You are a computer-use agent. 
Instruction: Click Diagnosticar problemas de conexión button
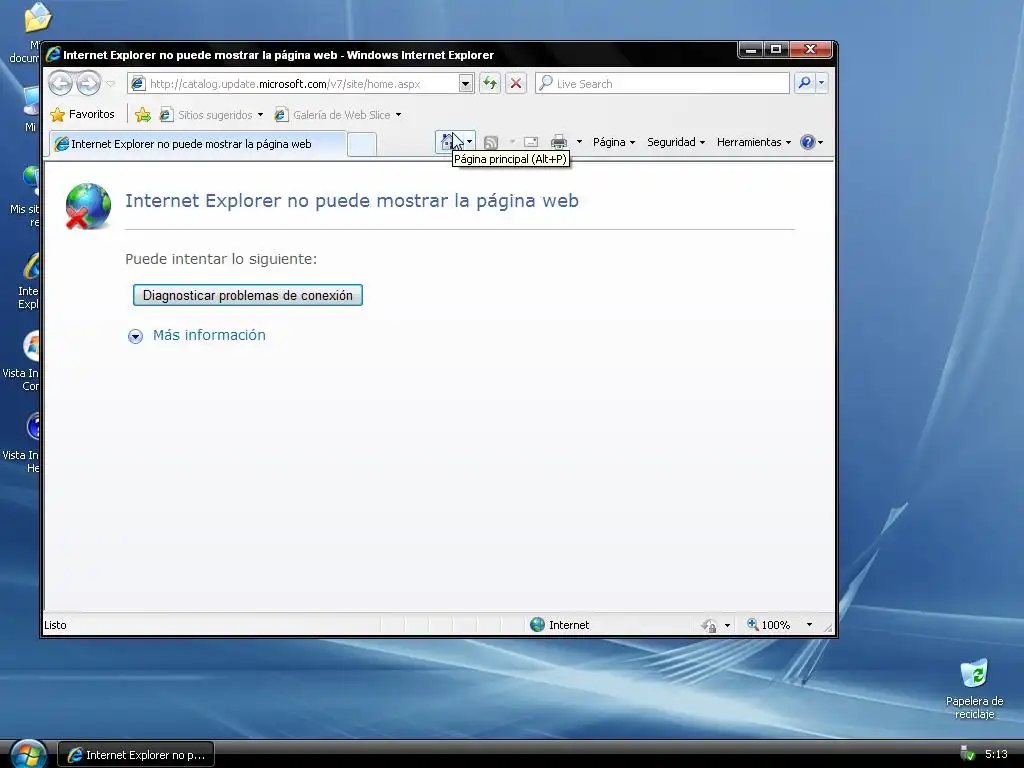tap(248, 295)
